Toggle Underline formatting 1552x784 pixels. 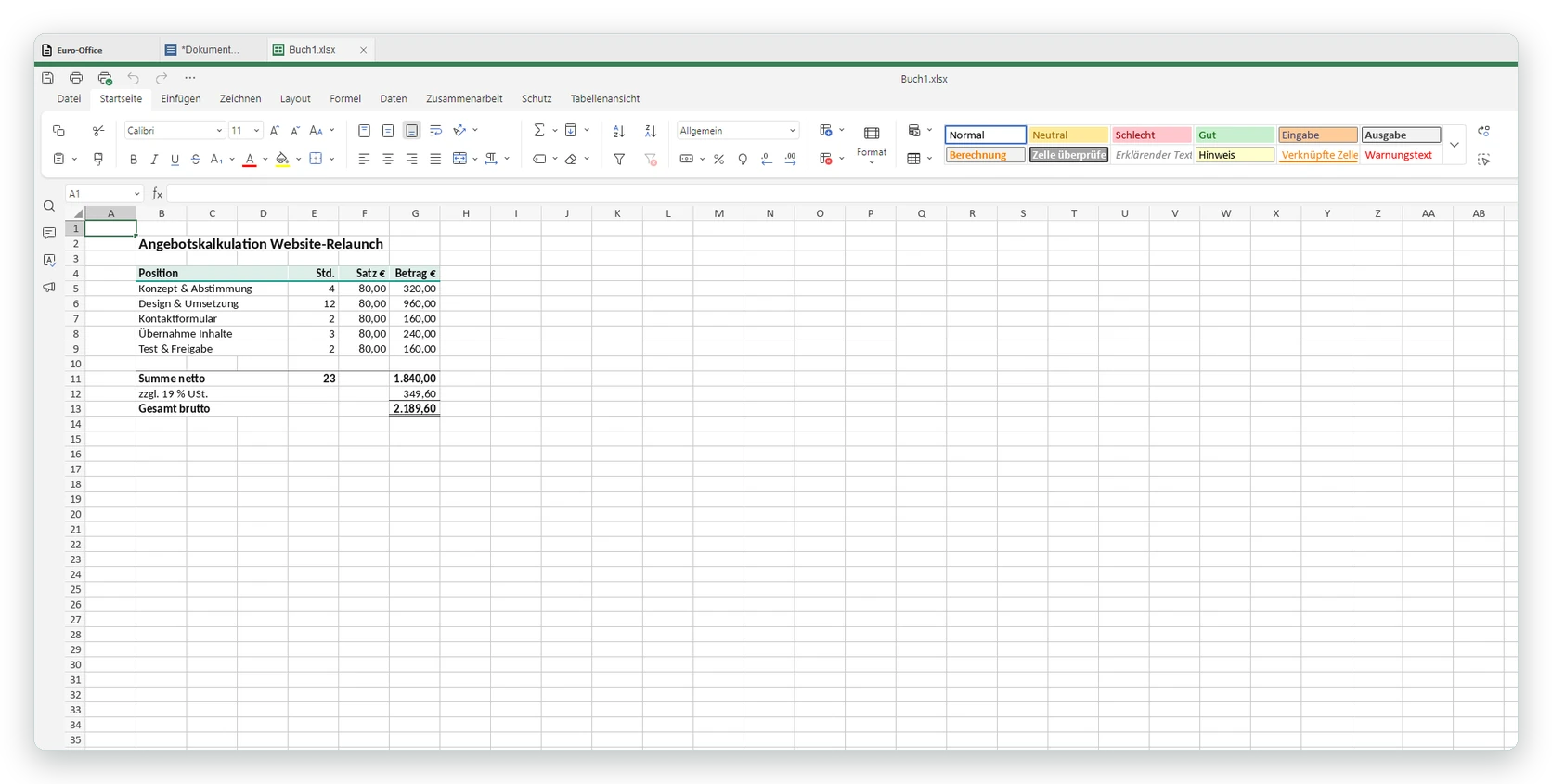[x=175, y=160]
